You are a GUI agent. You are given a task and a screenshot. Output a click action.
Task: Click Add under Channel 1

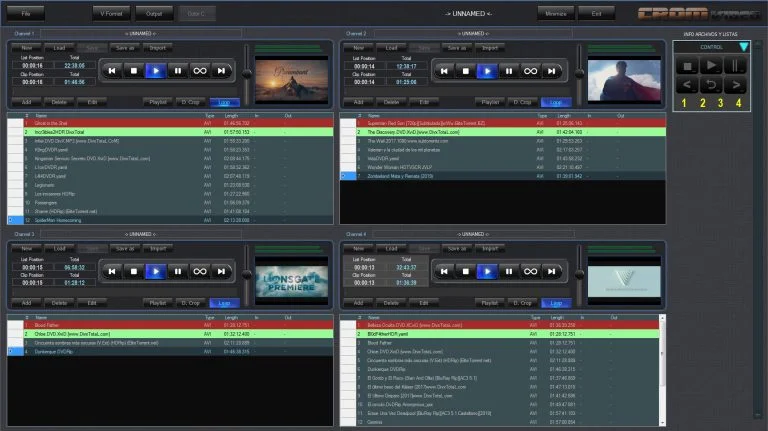point(26,102)
